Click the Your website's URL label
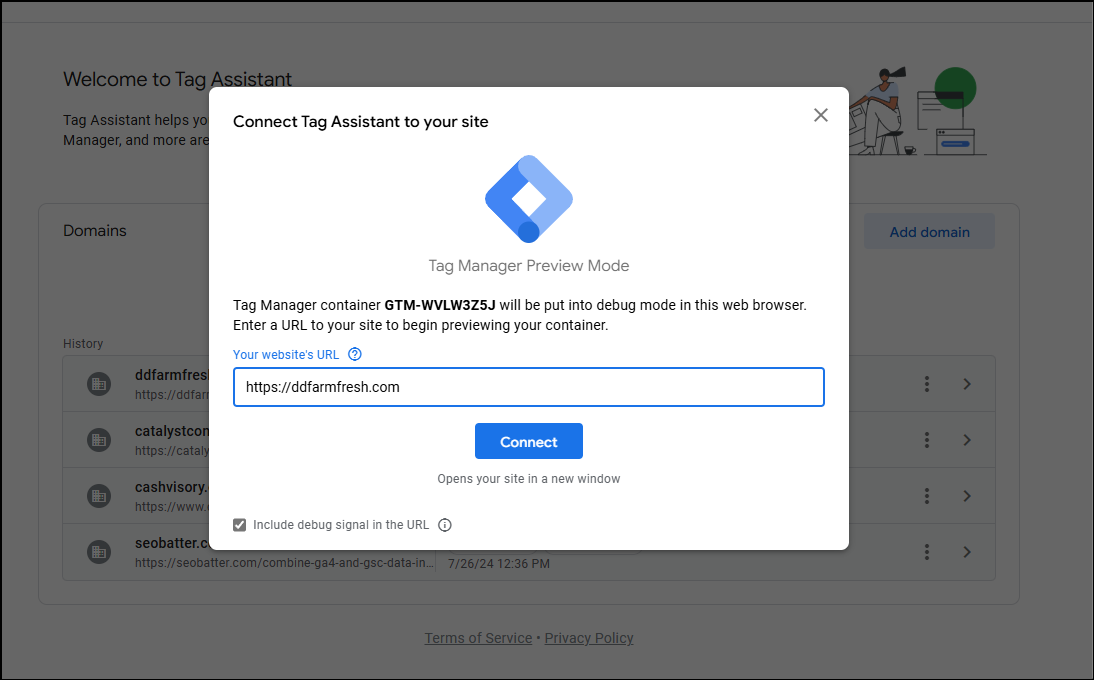Image resolution: width=1094 pixels, height=680 pixels. pos(286,354)
